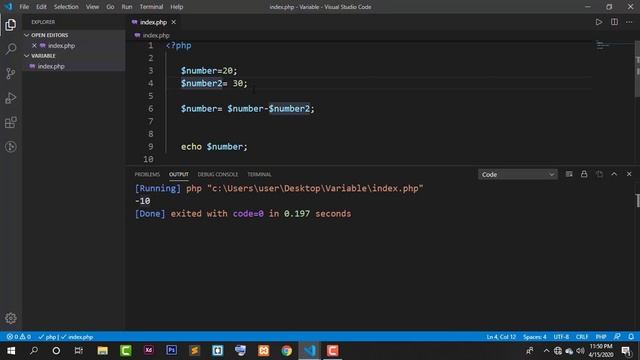Open Cortana circle in taskbar
640x360 pixels.
pos(56,351)
